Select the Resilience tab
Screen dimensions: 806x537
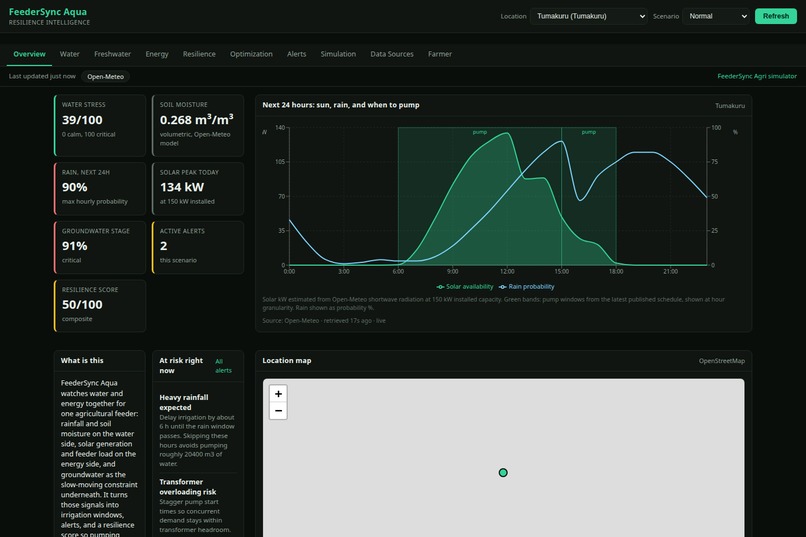[x=199, y=54]
